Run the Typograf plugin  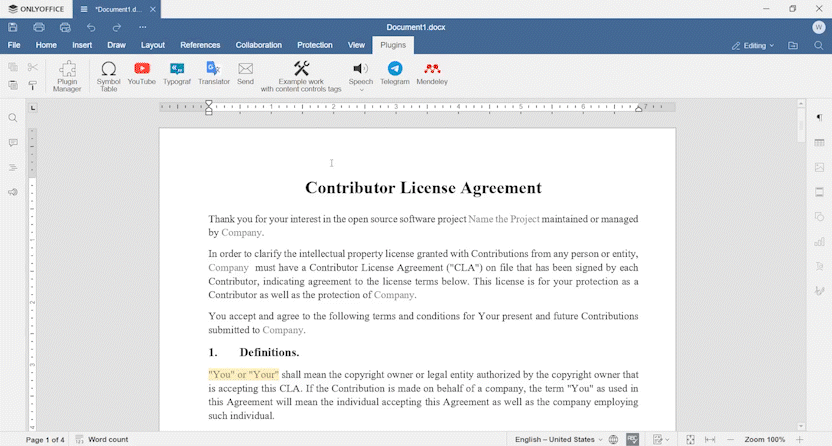[177, 75]
